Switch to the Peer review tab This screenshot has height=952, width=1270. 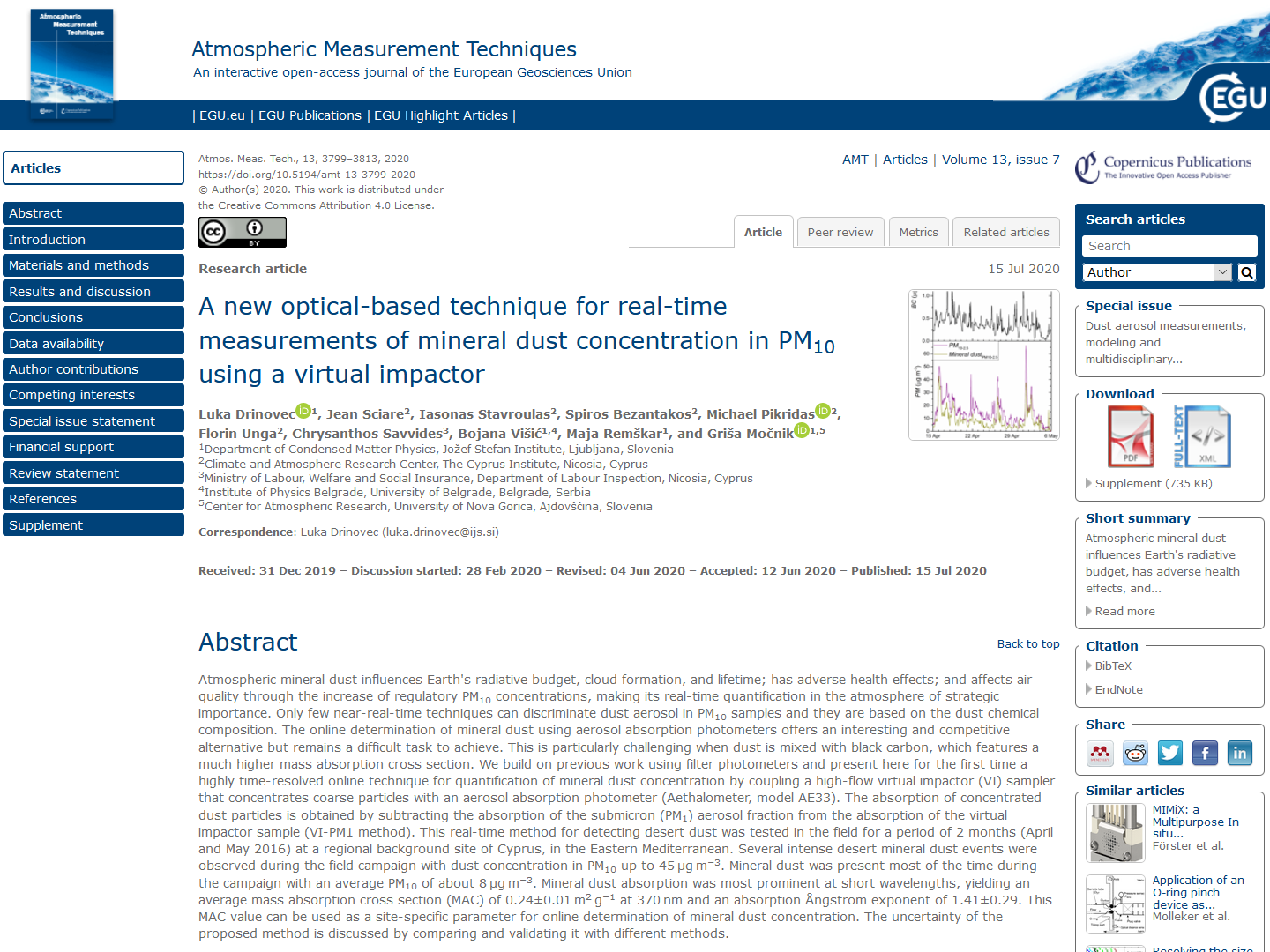pos(840,232)
